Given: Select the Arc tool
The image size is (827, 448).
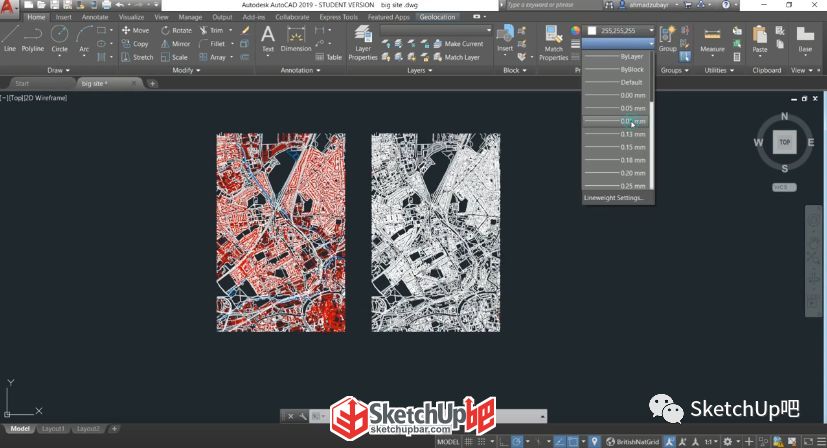Looking at the screenshot, I should point(84,38).
